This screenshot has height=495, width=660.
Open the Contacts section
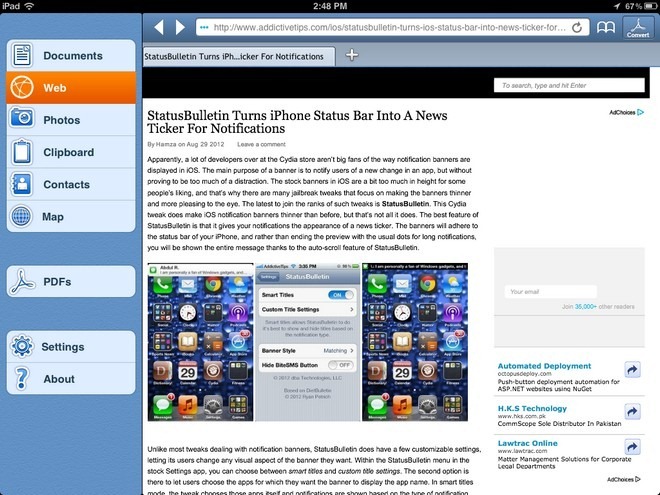(x=71, y=184)
